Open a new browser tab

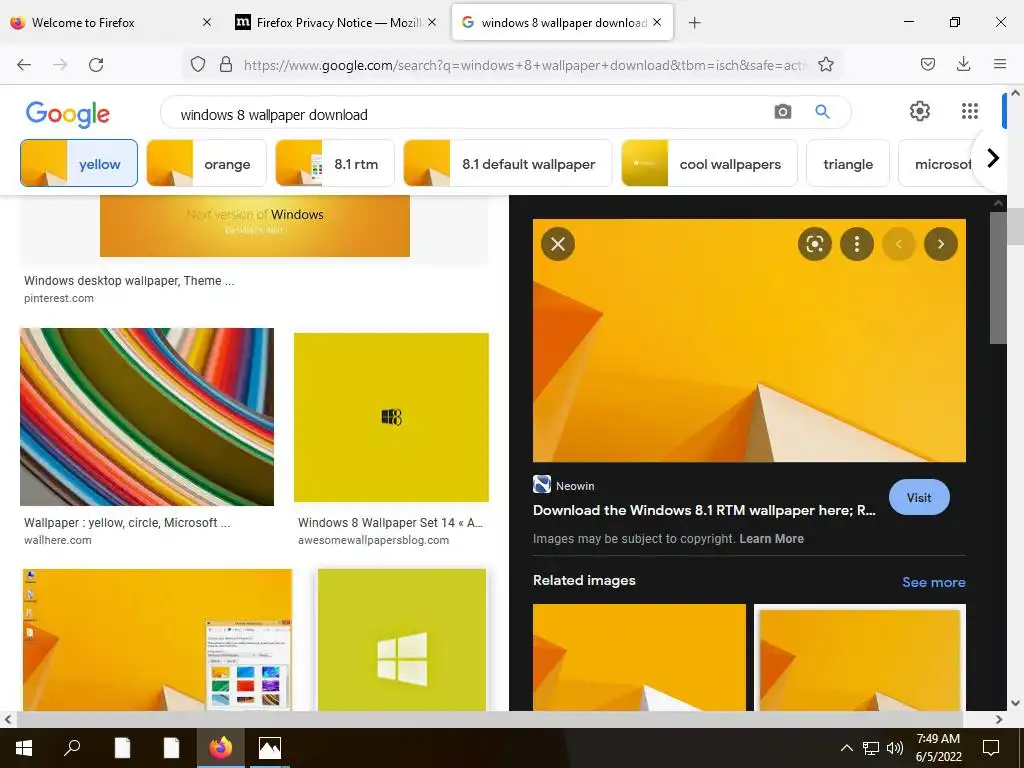[694, 23]
